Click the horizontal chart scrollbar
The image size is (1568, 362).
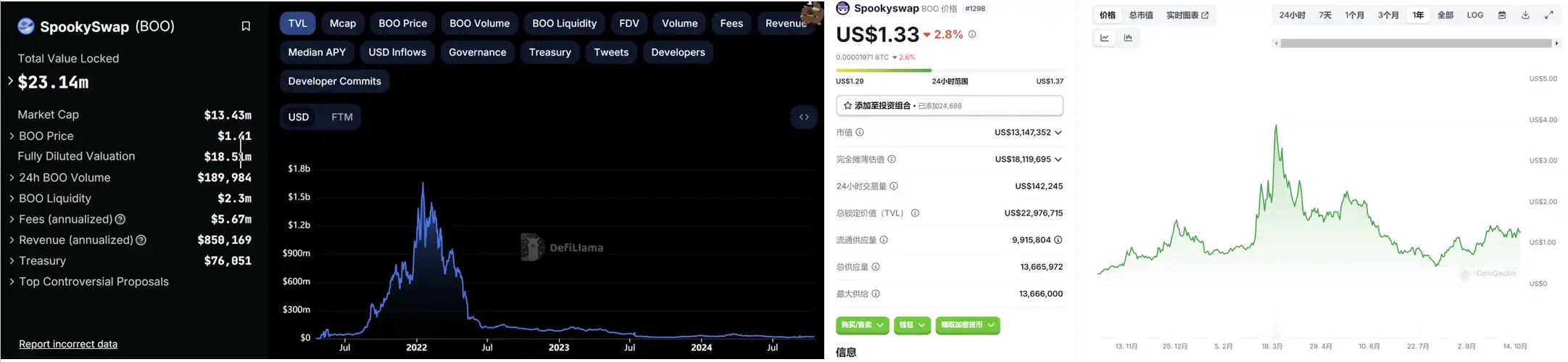1416,44
